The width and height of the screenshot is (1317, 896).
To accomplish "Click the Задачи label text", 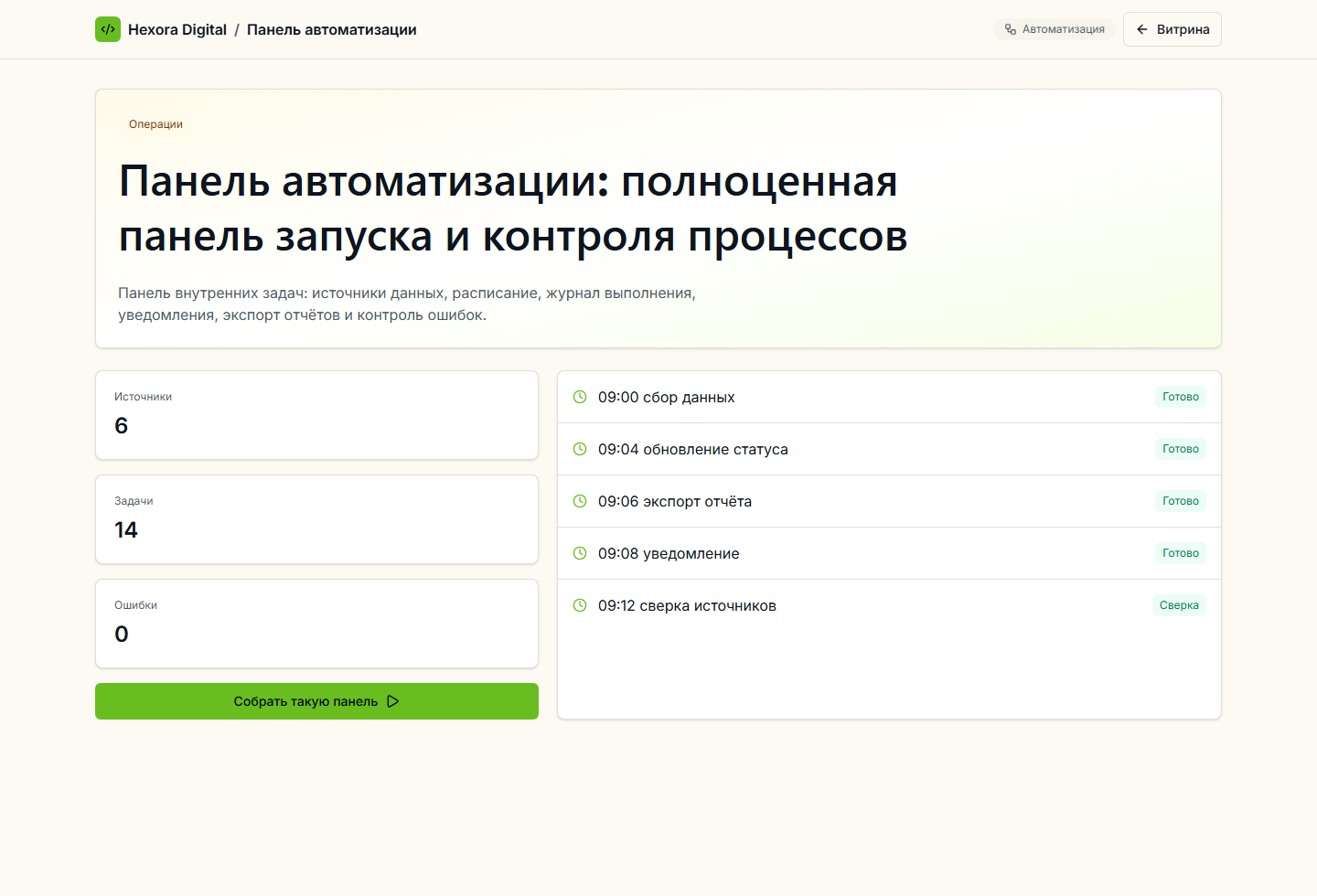I will pos(134,501).
